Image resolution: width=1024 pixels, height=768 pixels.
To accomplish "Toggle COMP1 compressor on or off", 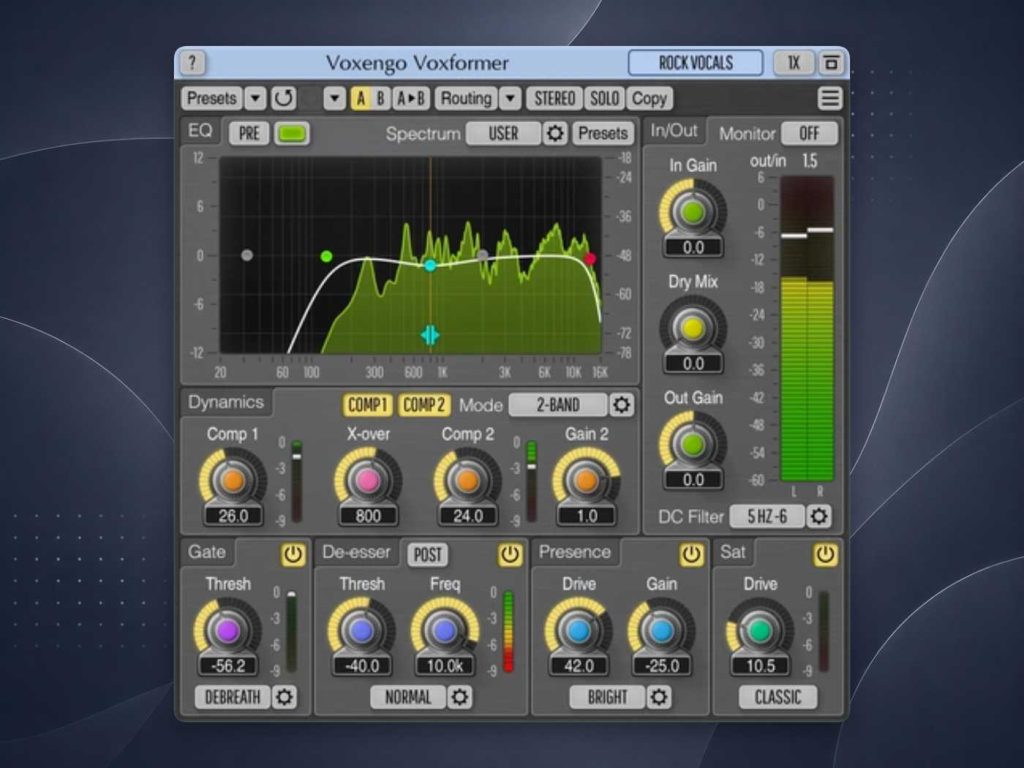I will [368, 405].
